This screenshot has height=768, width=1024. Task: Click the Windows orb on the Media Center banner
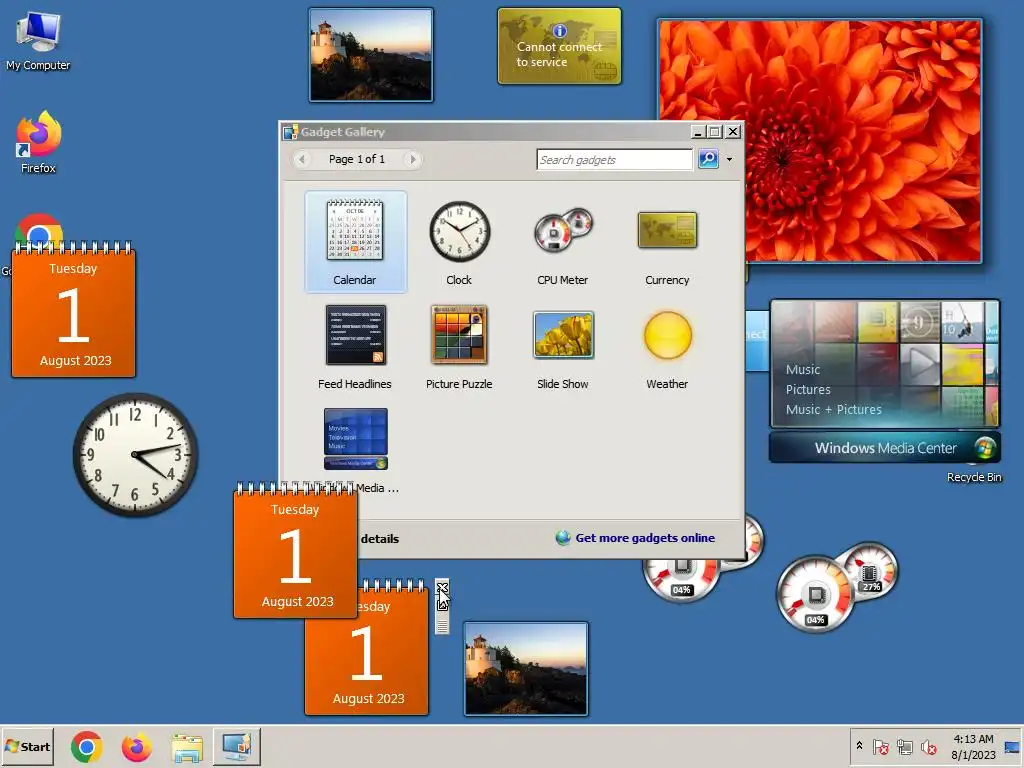(x=985, y=448)
